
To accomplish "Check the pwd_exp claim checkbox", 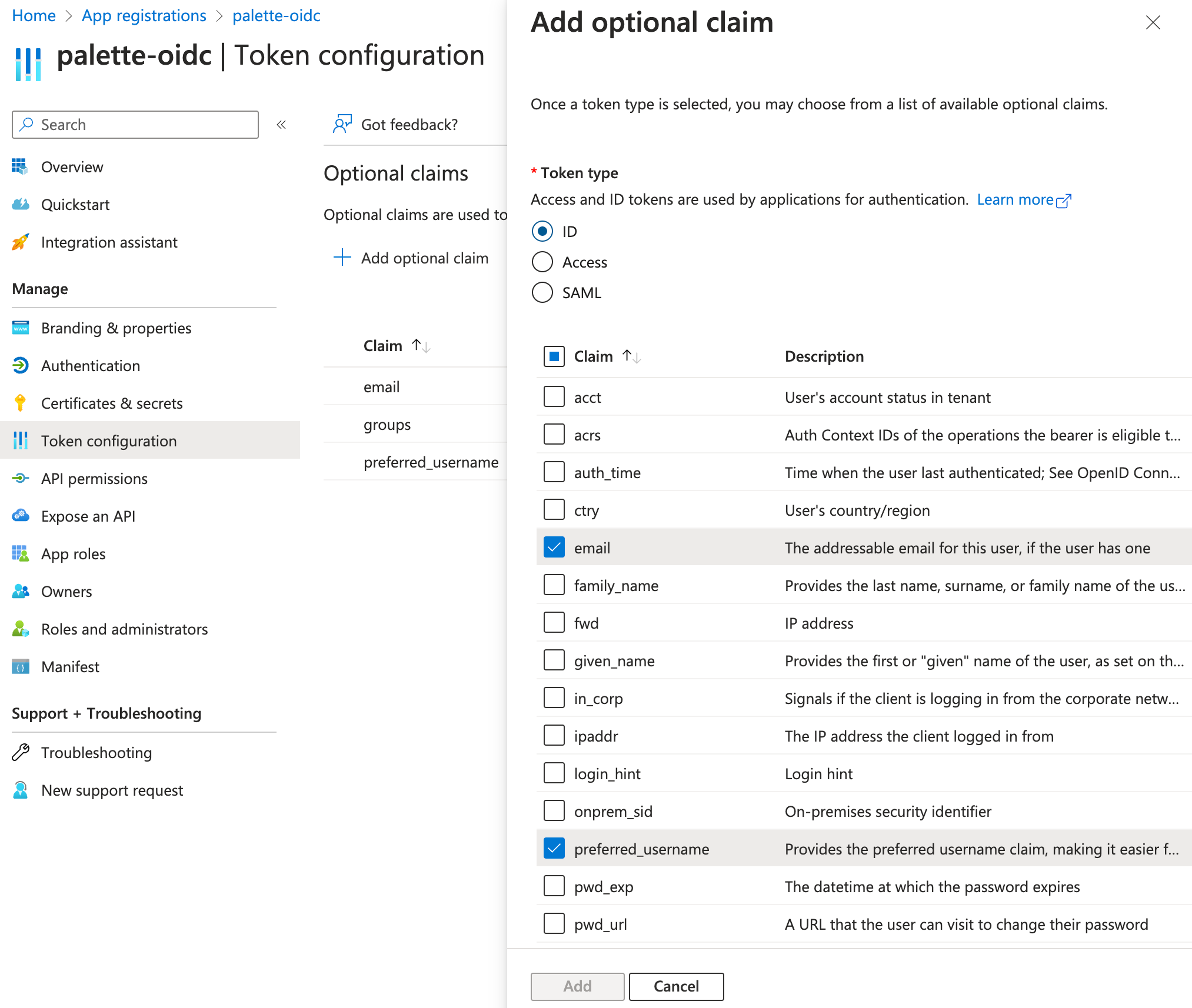I will (x=554, y=886).
